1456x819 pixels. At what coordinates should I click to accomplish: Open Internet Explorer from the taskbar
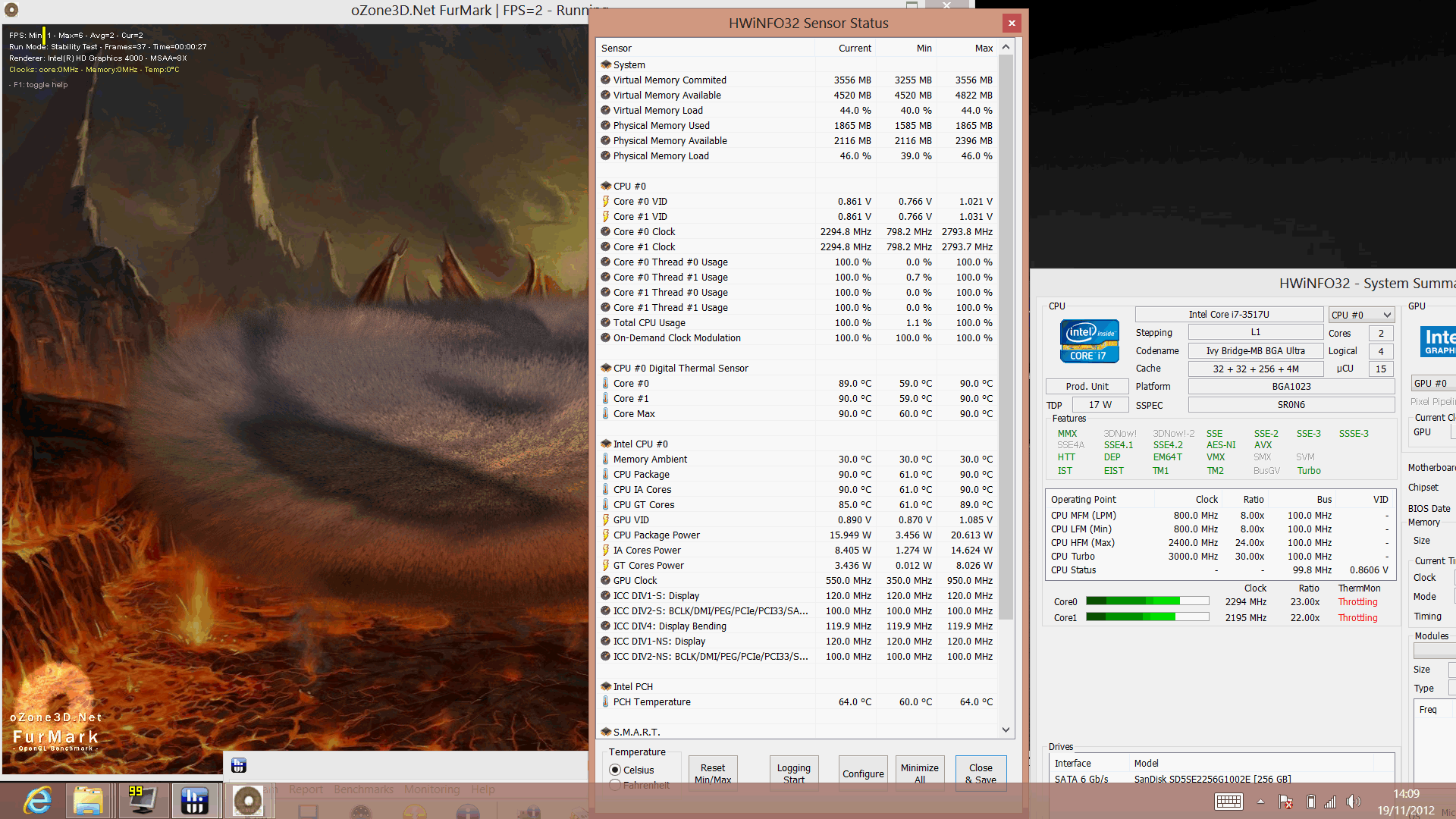click(x=37, y=800)
